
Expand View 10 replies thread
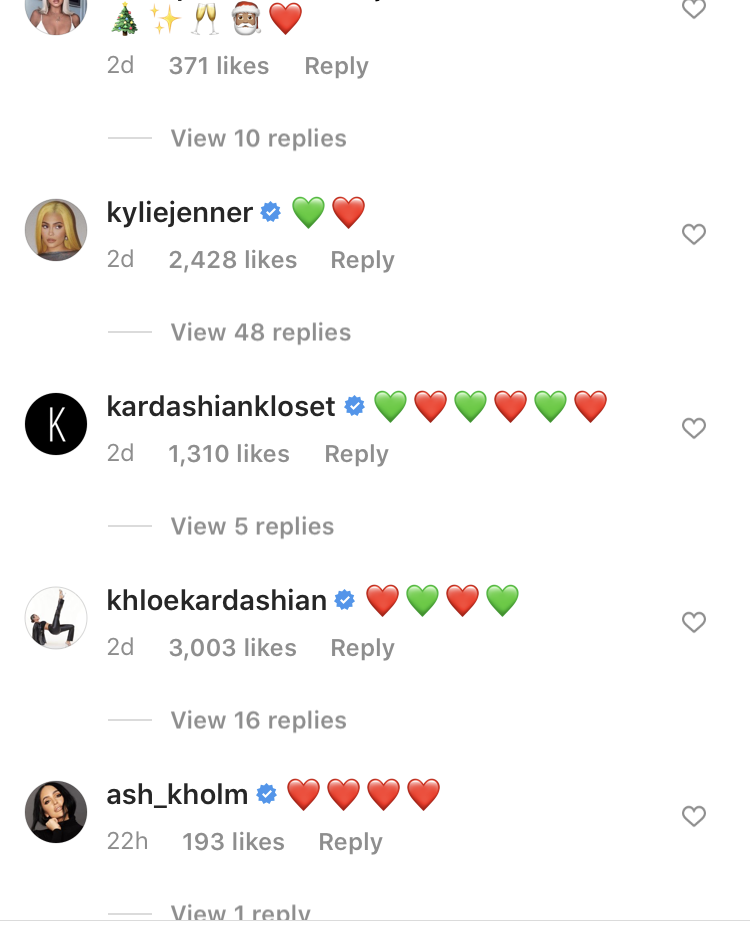pos(258,138)
